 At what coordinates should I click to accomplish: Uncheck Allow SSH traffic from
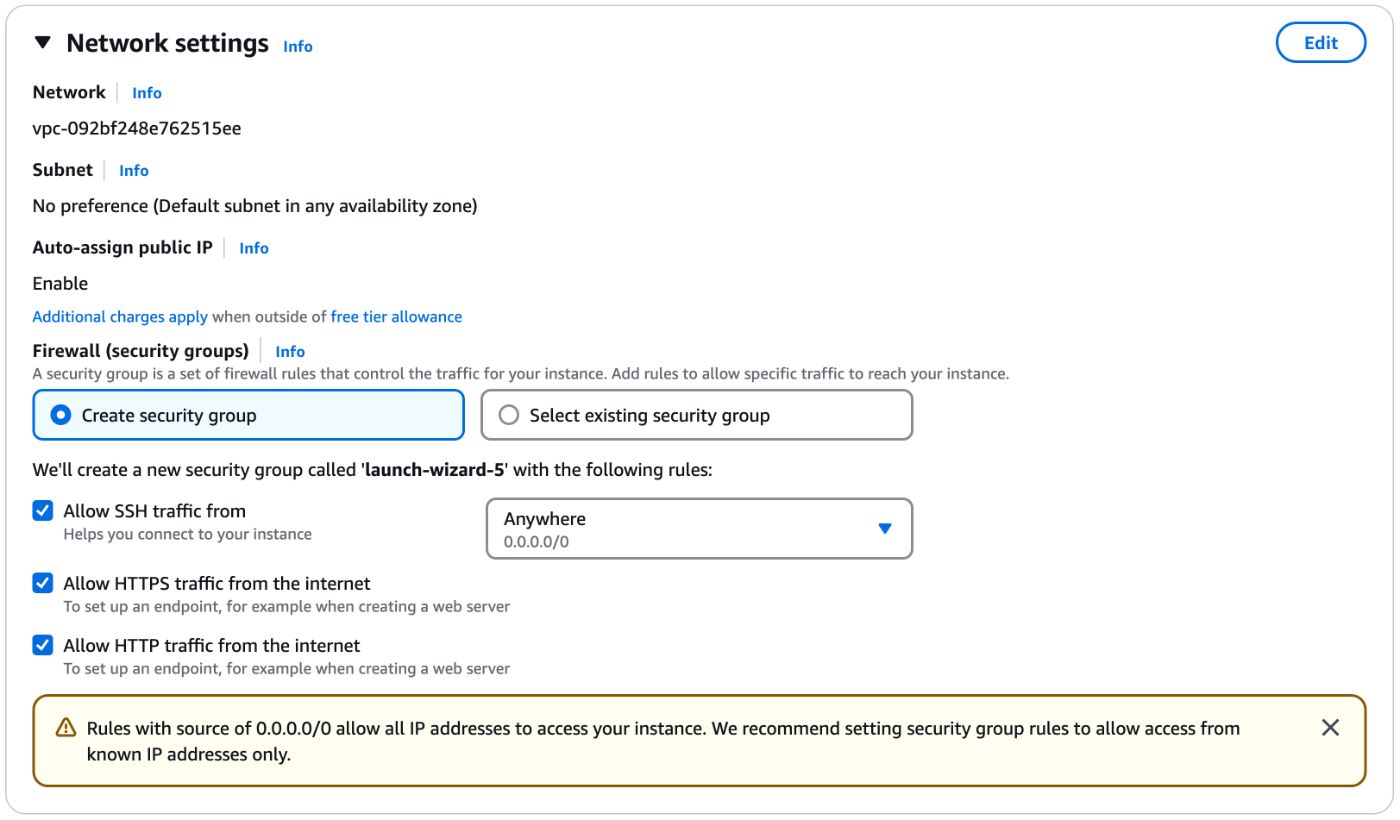click(x=42, y=511)
